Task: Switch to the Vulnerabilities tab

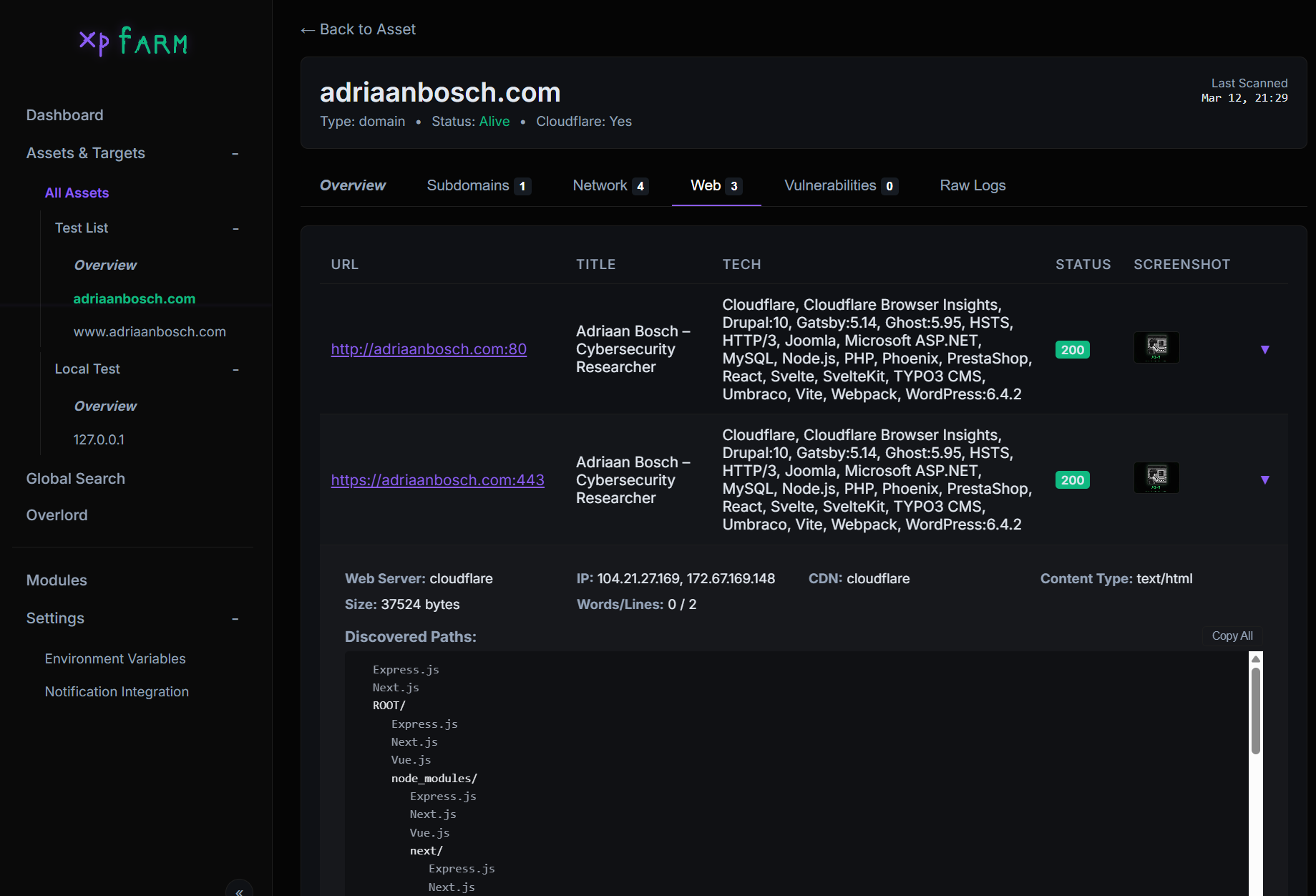Action: click(840, 186)
